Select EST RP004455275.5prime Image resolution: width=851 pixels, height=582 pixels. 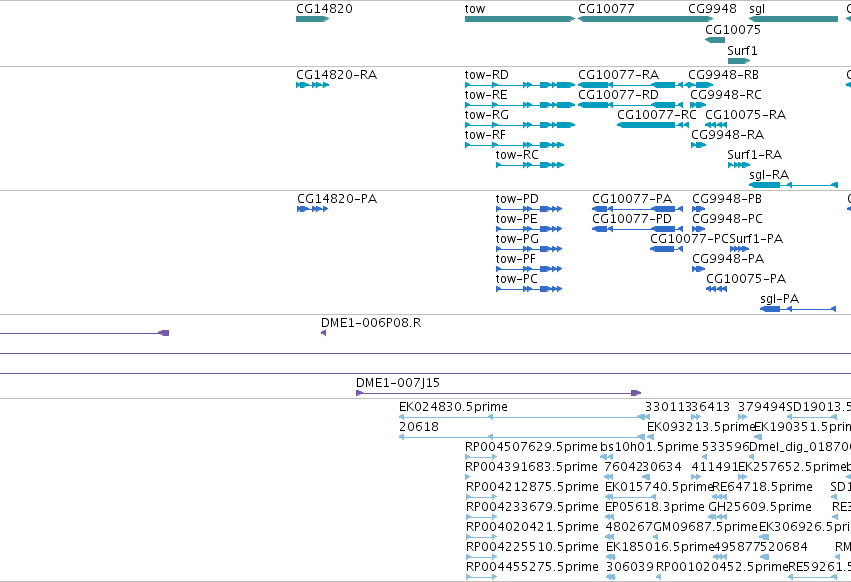click(x=481, y=577)
